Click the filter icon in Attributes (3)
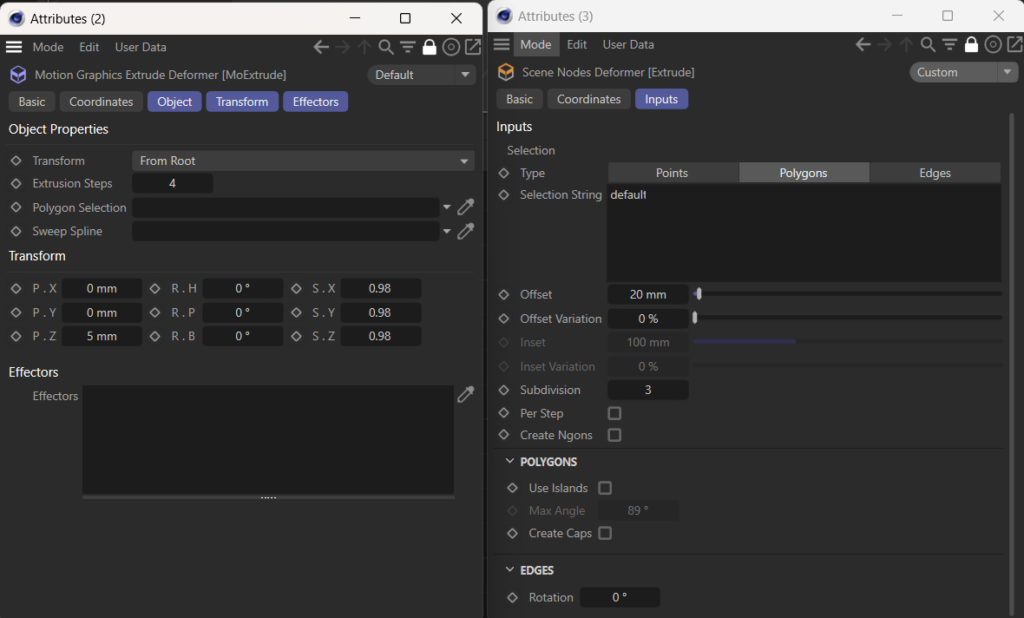Image resolution: width=1024 pixels, height=618 pixels. [x=948, y=44]
